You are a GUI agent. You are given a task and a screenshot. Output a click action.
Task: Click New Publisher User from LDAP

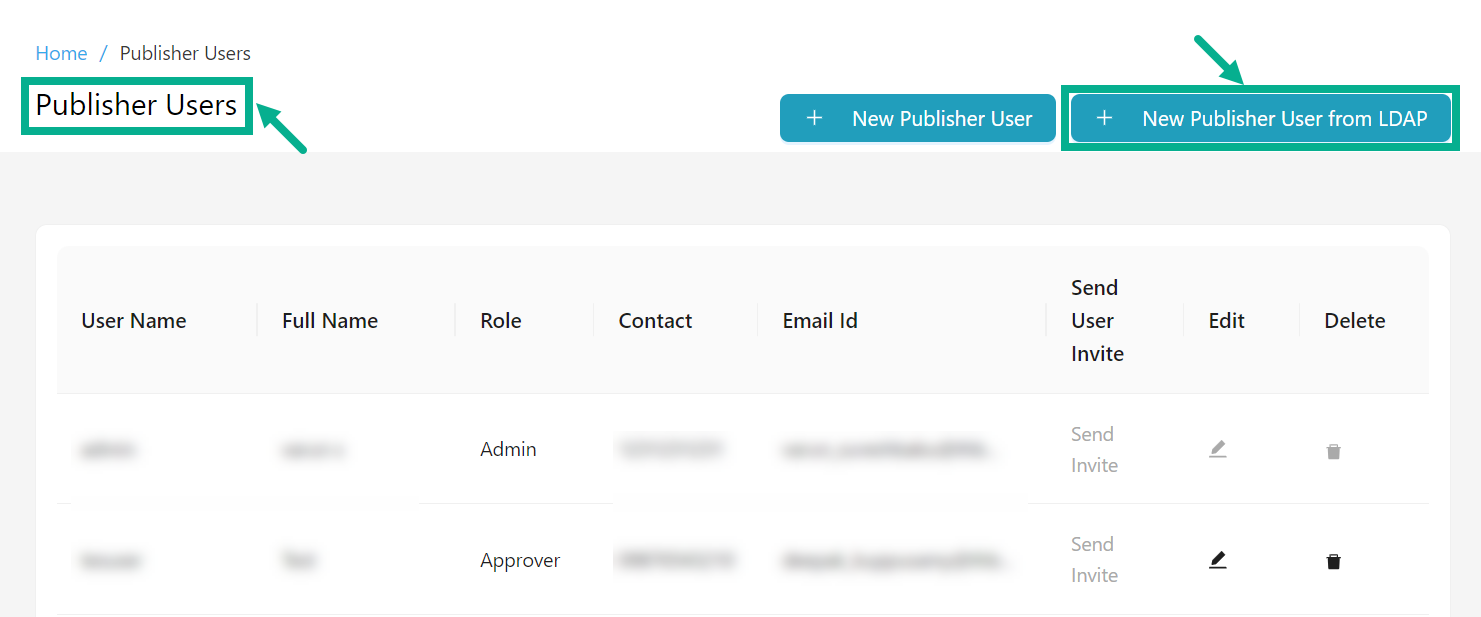(1260, 118)
